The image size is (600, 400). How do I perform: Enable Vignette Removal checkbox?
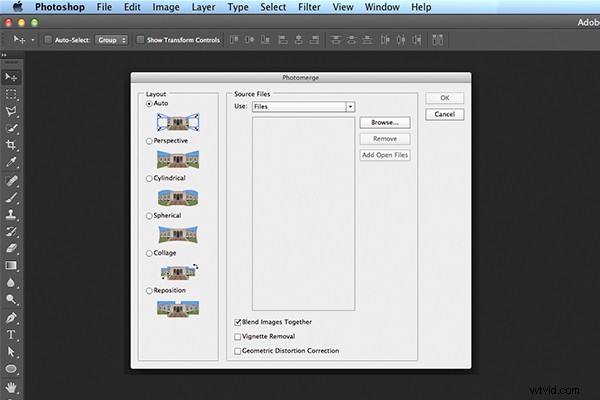click(238, 337)
